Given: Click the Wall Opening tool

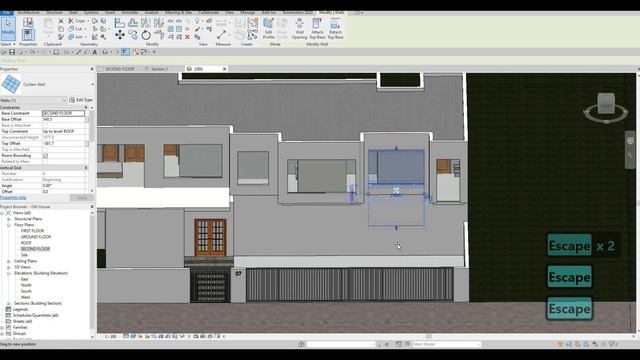Looking at the screenshot, I should tap(299, 28).
